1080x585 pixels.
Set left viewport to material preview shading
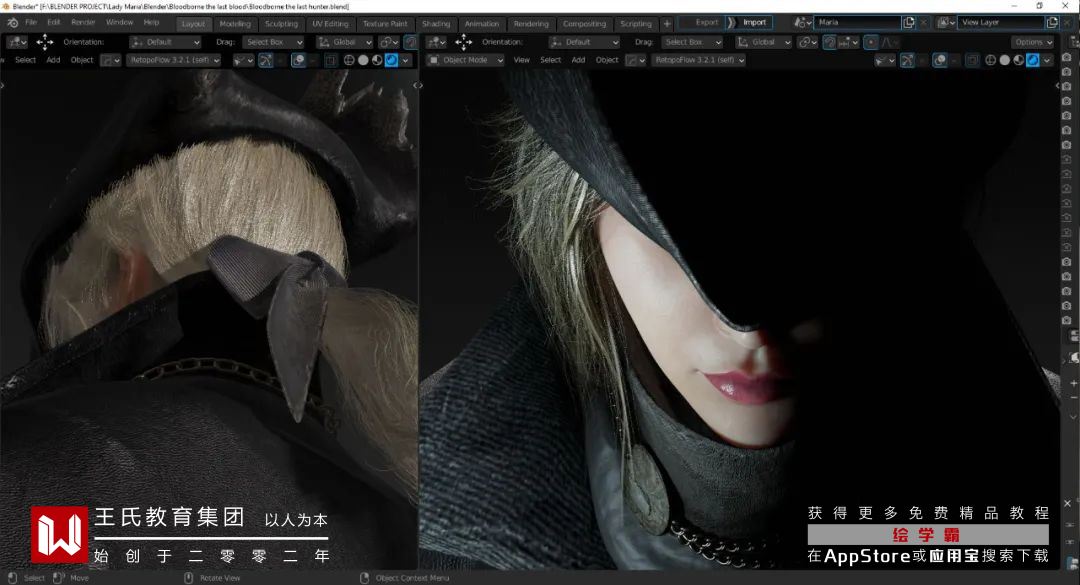click(377, 60)
